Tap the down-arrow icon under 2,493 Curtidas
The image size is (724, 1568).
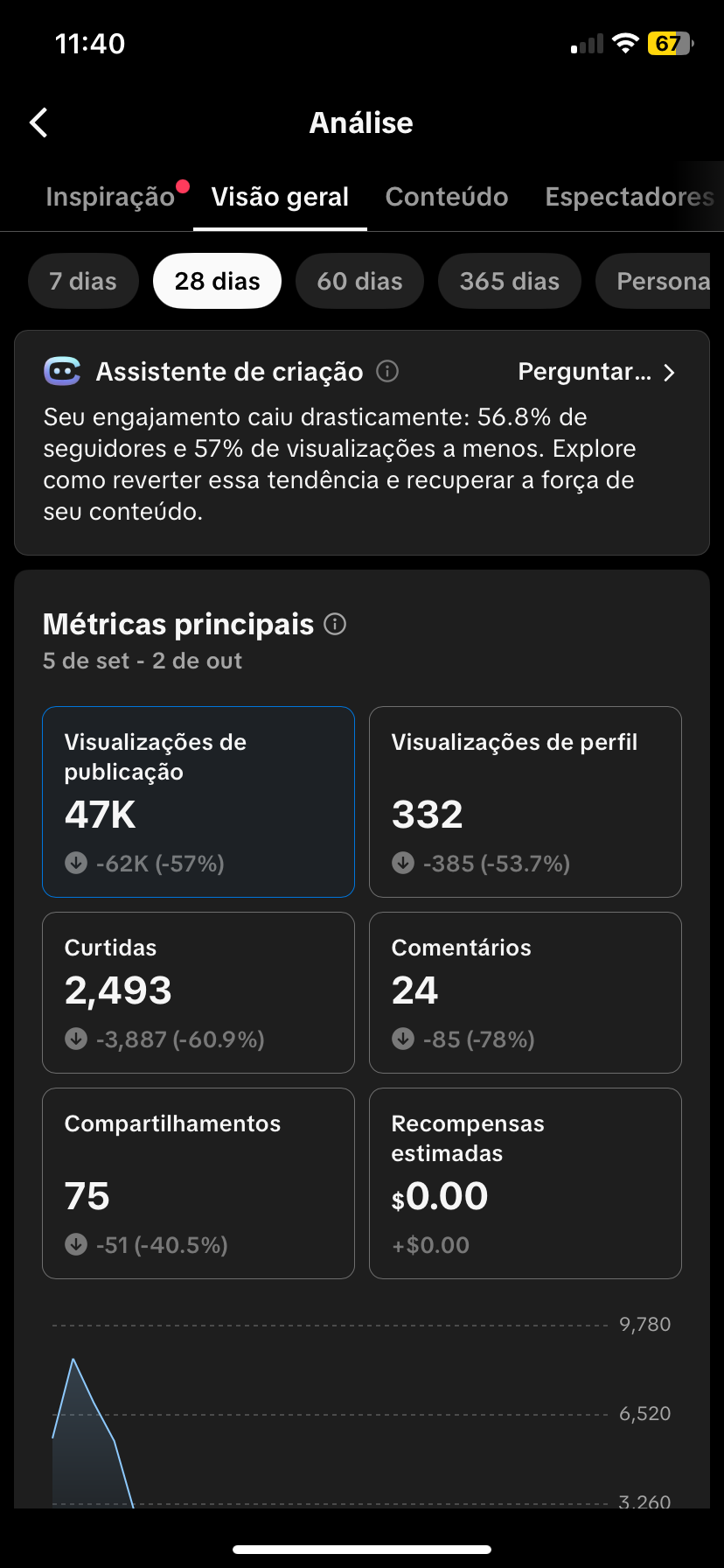(x=76, y=1039)
